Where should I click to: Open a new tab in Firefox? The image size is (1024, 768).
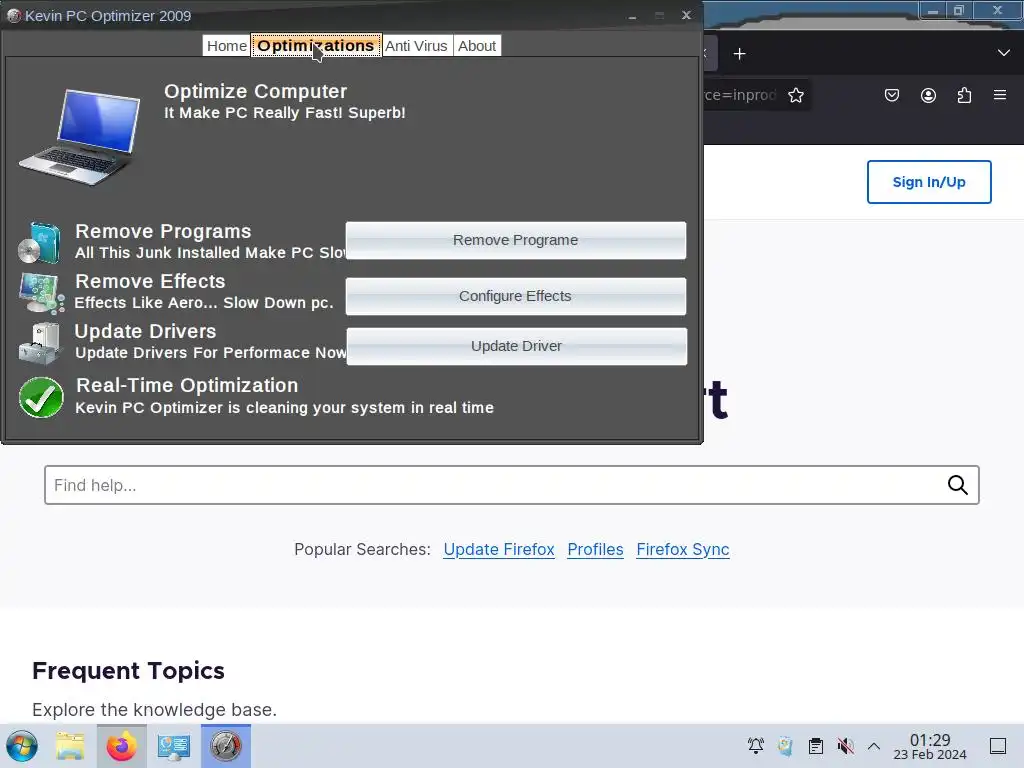(739, 54)
